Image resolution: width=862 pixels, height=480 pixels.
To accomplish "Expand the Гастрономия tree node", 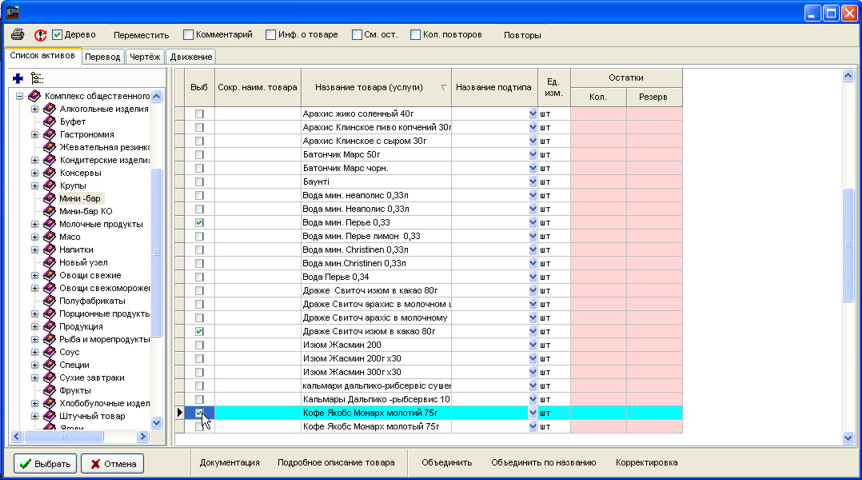I will pyautogui.click(x=35, y=135).
